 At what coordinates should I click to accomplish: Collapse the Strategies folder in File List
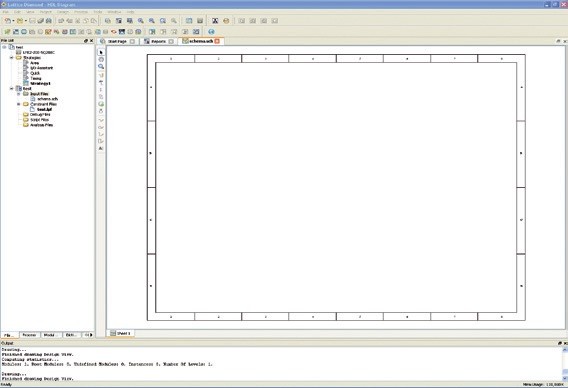pos(12,58)
